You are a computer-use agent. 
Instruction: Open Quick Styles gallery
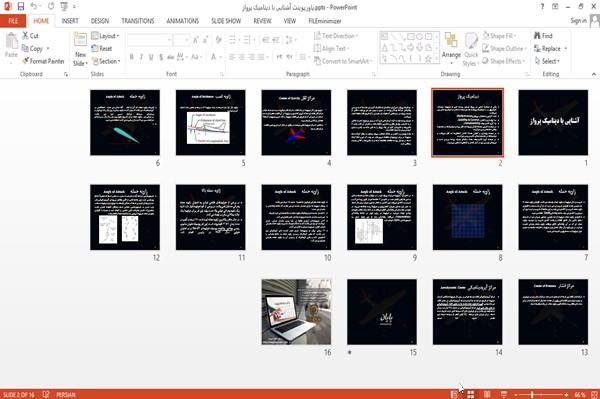tap(471, 50)
